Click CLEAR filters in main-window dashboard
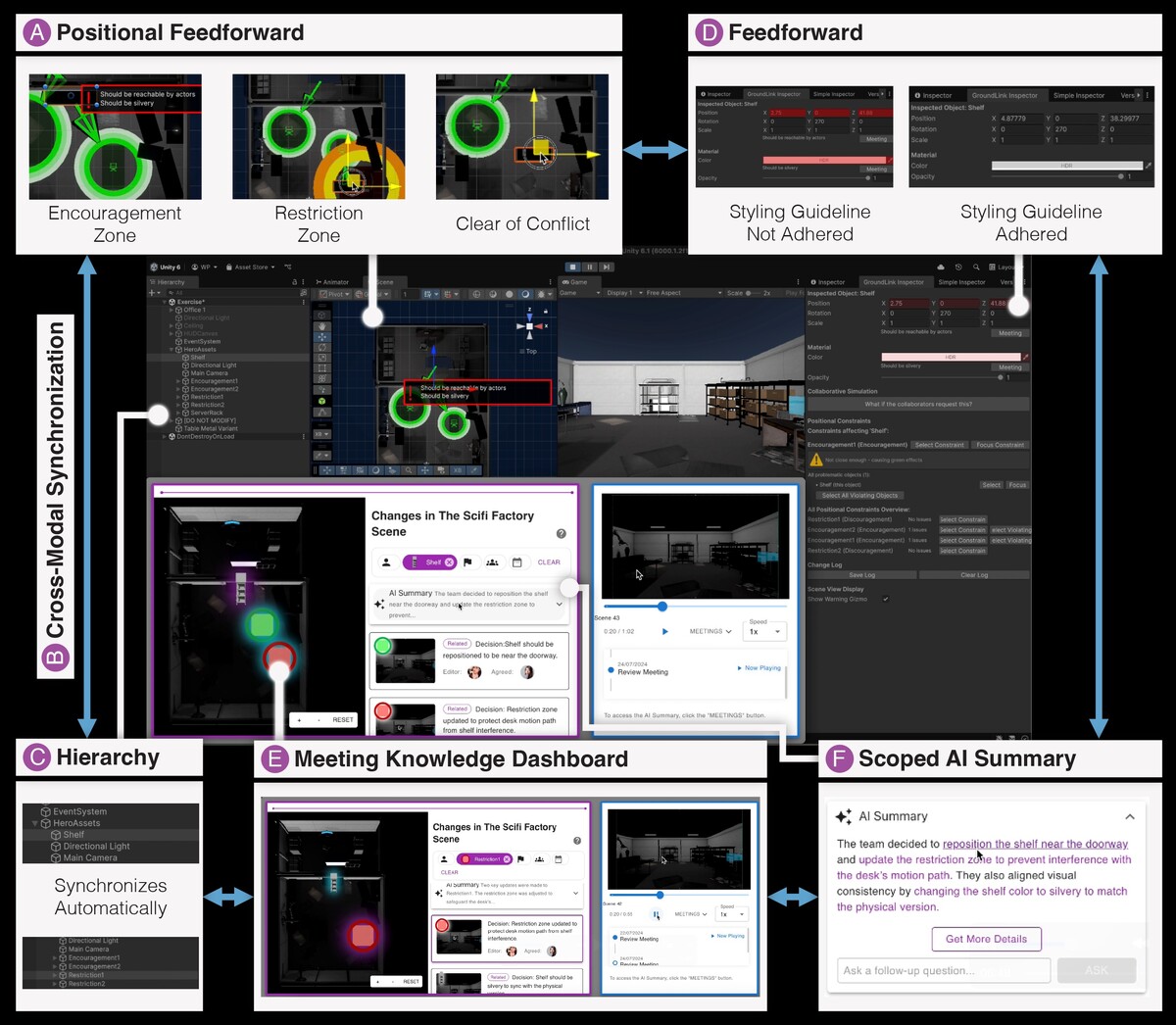The width and height of the screenshot is (1176, 1025). click(549, 562)
